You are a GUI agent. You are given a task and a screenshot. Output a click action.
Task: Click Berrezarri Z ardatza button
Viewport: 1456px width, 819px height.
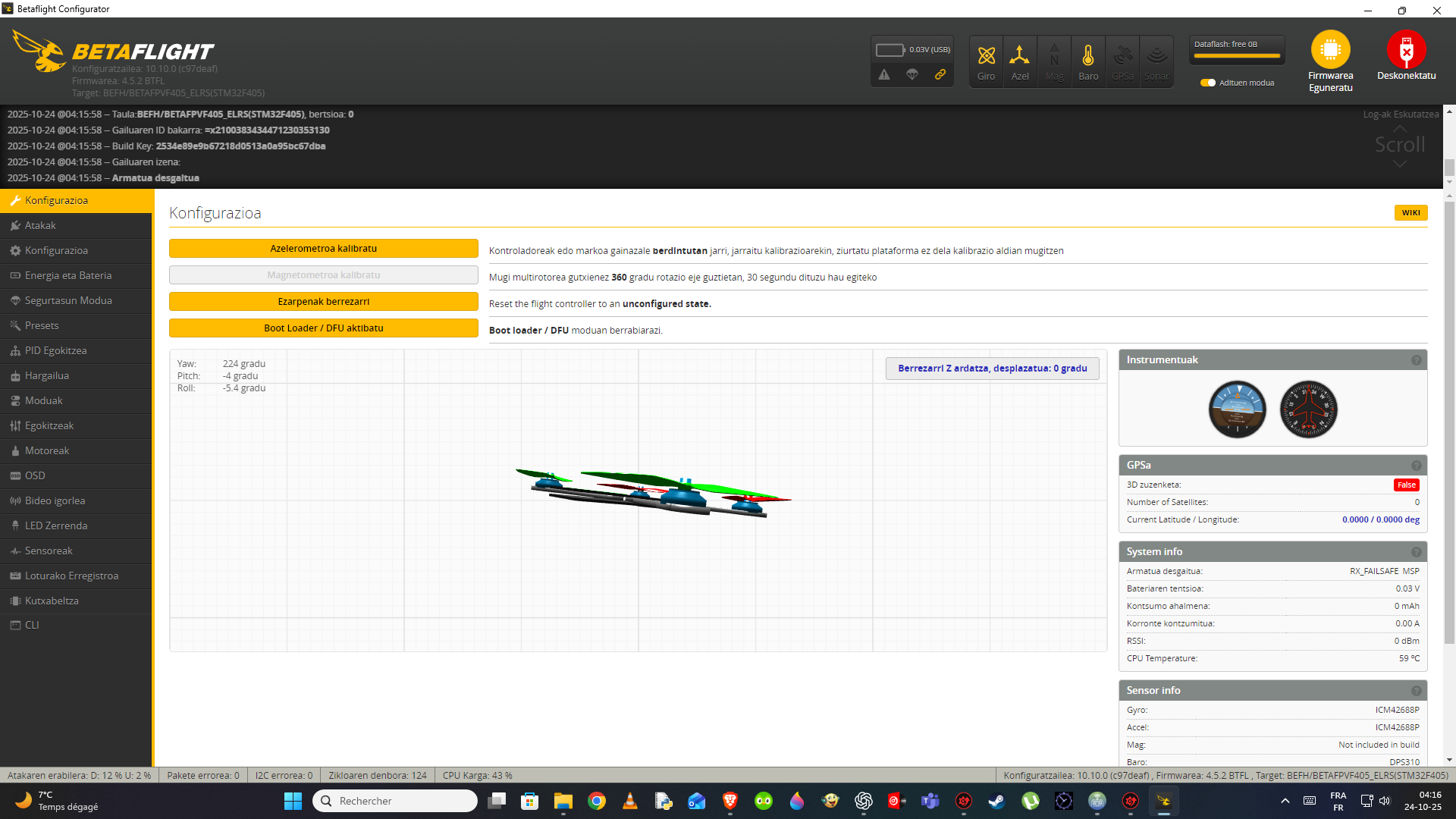pos(992,369)
